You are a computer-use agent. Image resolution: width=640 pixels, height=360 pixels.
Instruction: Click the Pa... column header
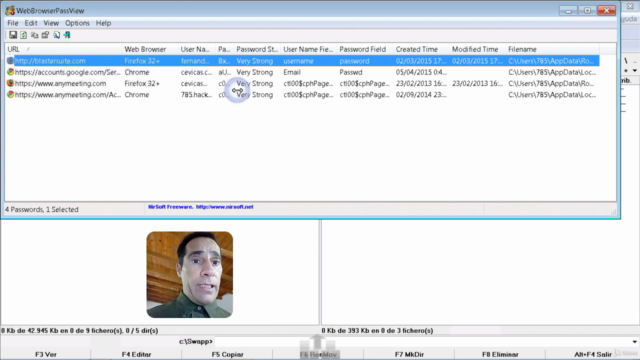point(225,49)
